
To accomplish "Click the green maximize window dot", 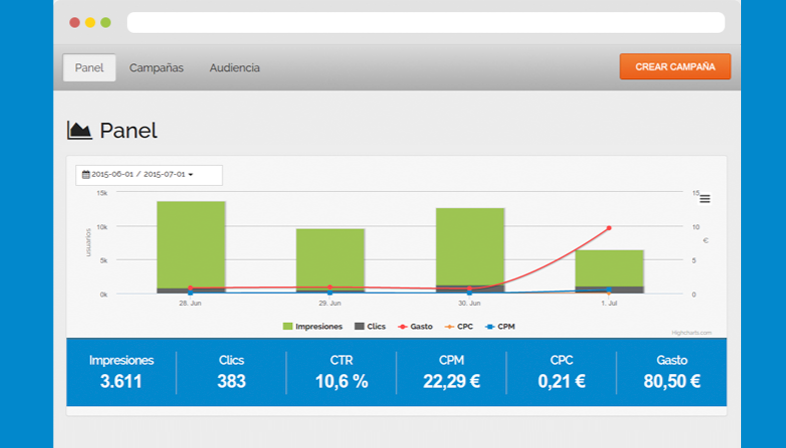I will tap(106, 23).
